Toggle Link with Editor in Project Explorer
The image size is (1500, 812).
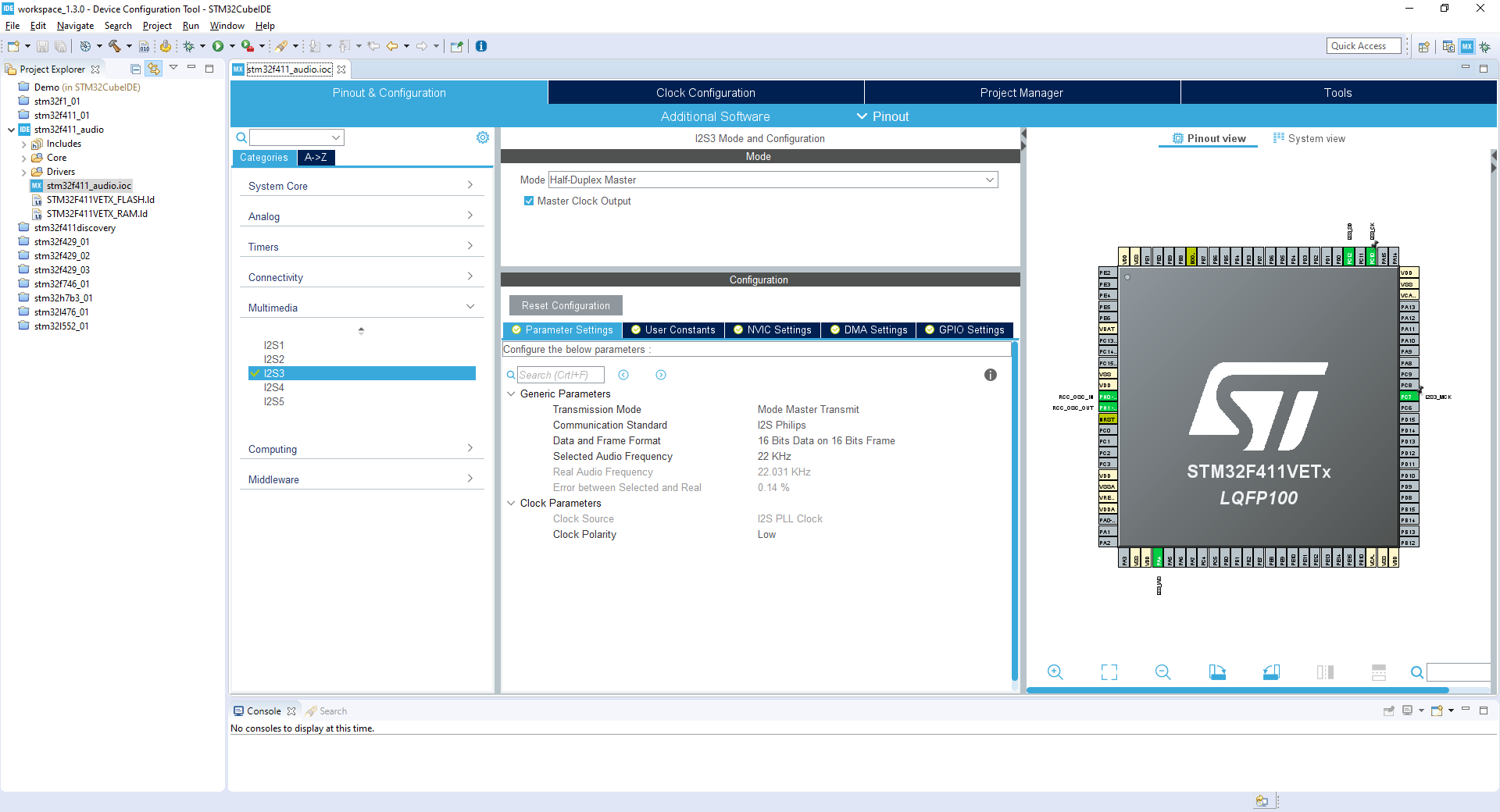coord(154,69)
